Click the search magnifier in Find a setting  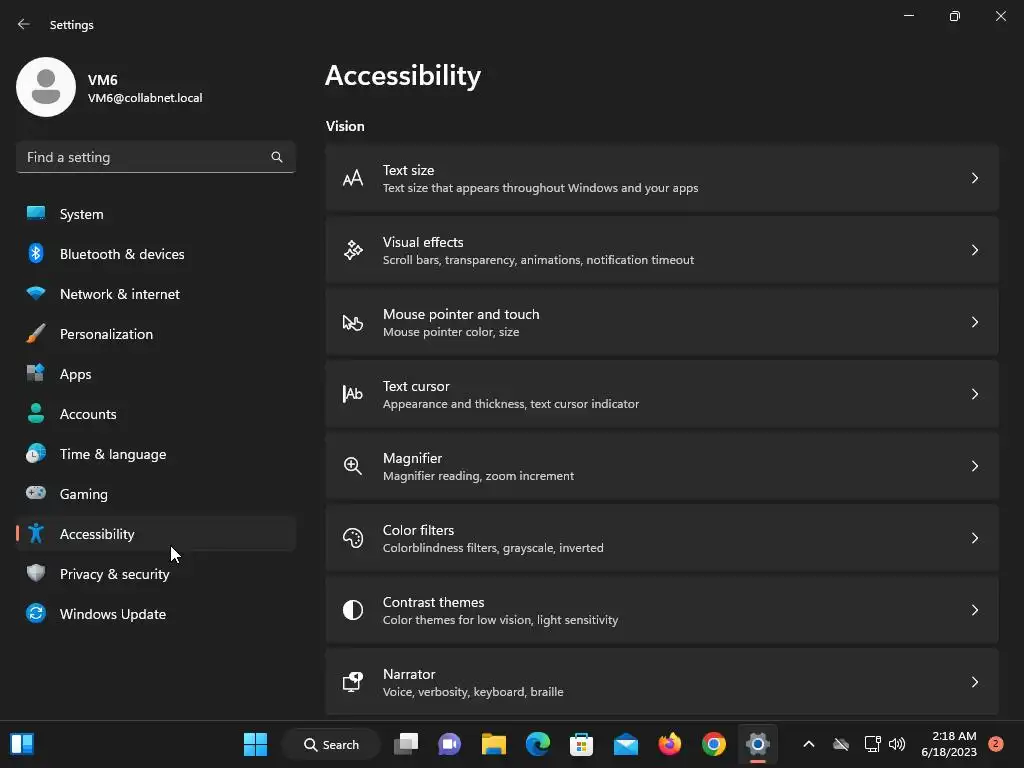277,157
